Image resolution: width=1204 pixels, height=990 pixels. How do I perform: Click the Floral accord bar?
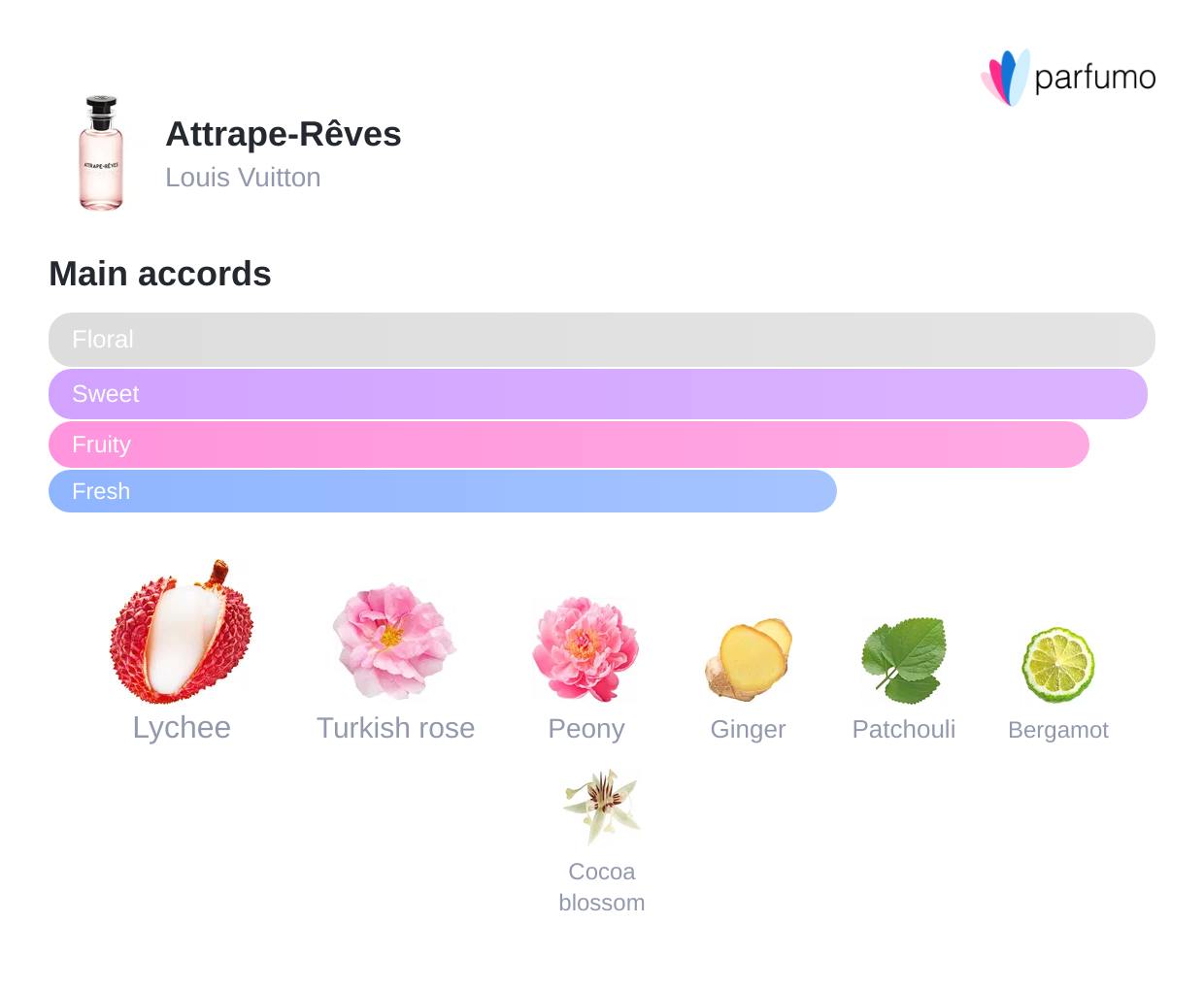[602, 340]
